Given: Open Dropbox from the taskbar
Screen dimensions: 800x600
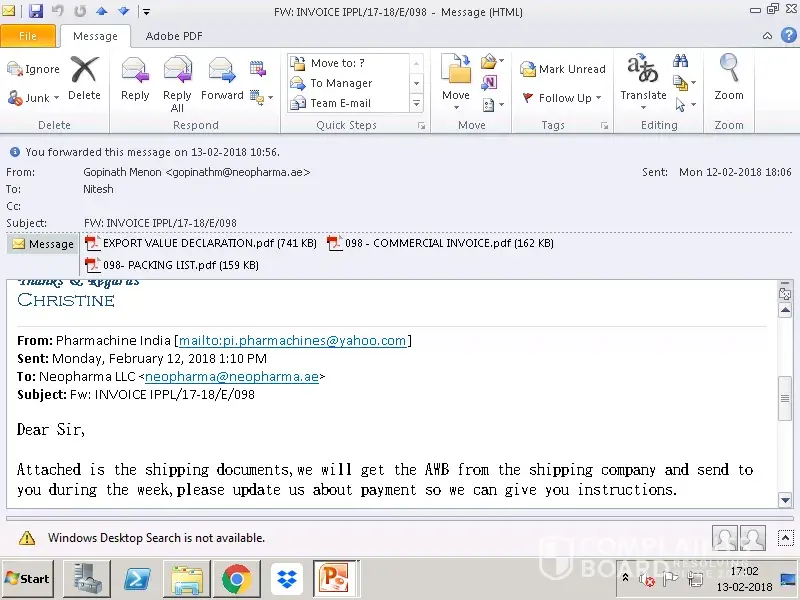Looking at the screenshot, I should coord(287,579).
